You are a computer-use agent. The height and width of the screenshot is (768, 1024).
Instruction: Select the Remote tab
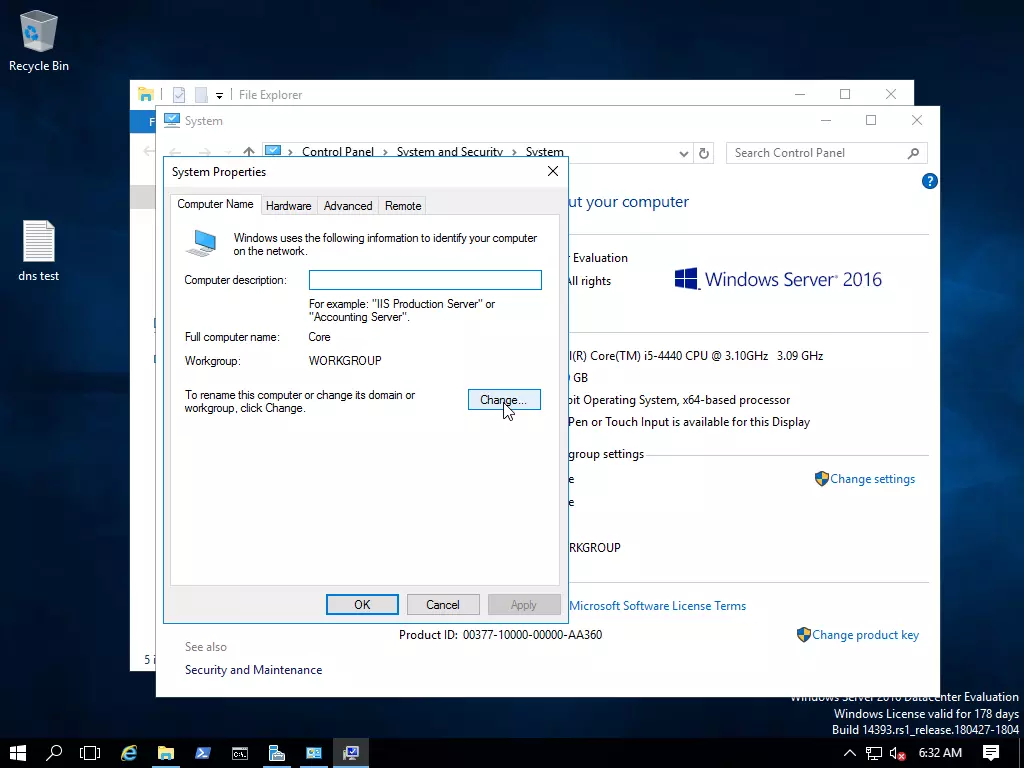coord(403,206)
